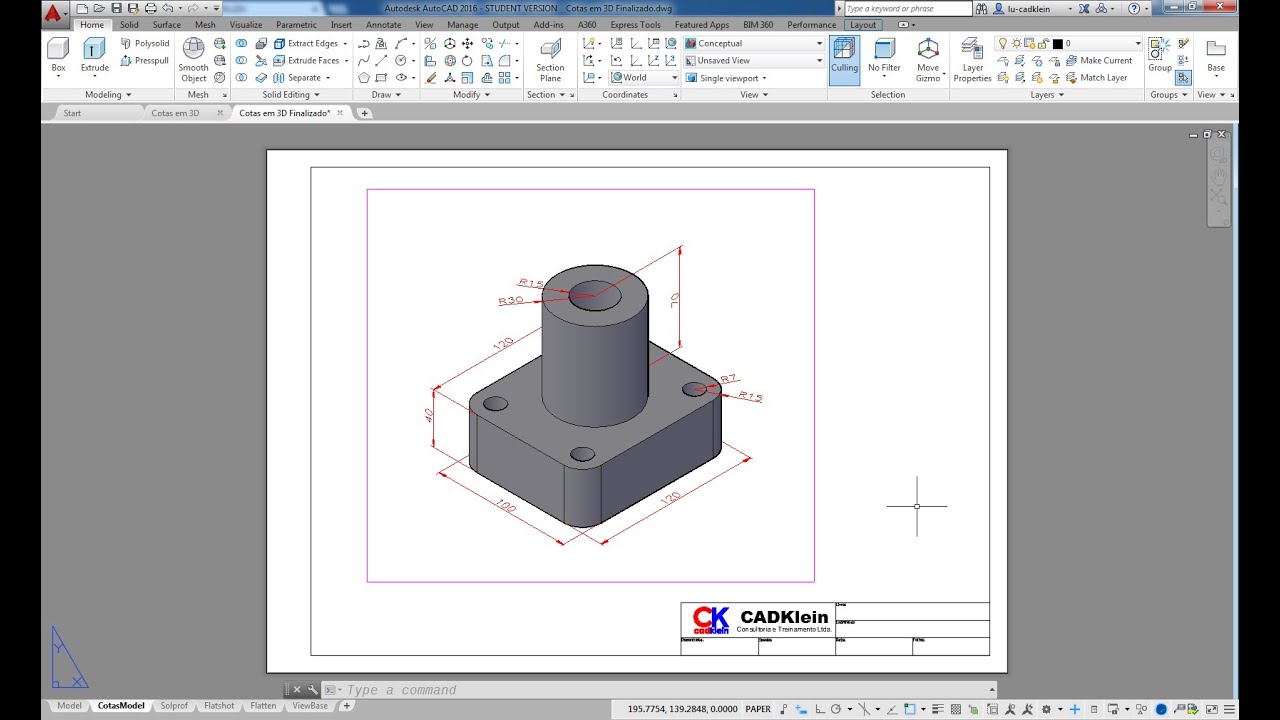1280x720 pixels.
Task: Expand the Solid Editing panel
Action: (x=291, y=95)
